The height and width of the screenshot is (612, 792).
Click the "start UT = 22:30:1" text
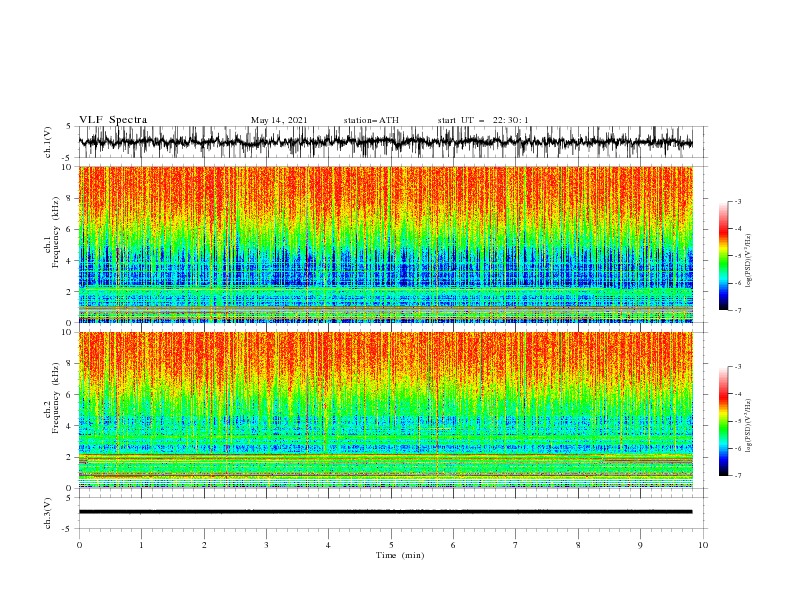pyautogui.click(x=483, y=120)
